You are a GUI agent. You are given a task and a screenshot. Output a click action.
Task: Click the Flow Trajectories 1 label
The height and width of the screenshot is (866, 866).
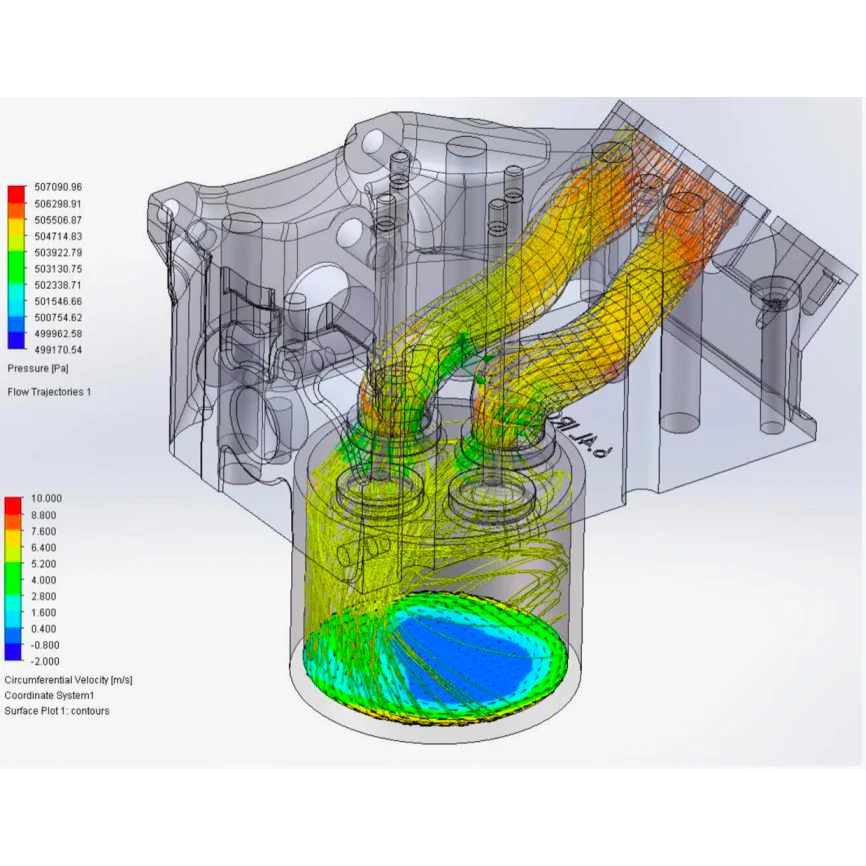49,392
